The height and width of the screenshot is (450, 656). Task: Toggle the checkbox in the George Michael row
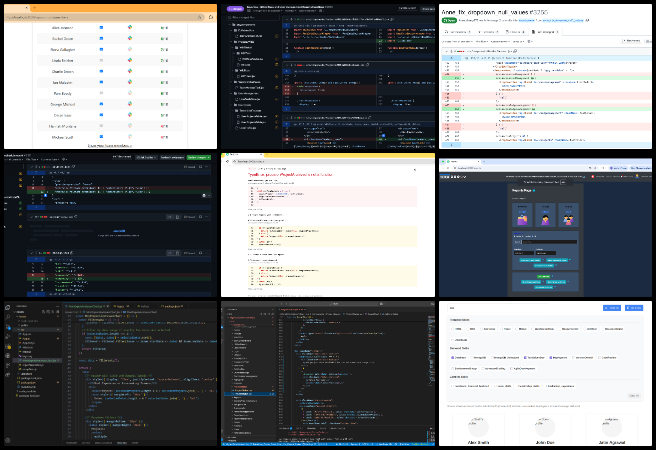pyautogui.click(x=101, y=104)
